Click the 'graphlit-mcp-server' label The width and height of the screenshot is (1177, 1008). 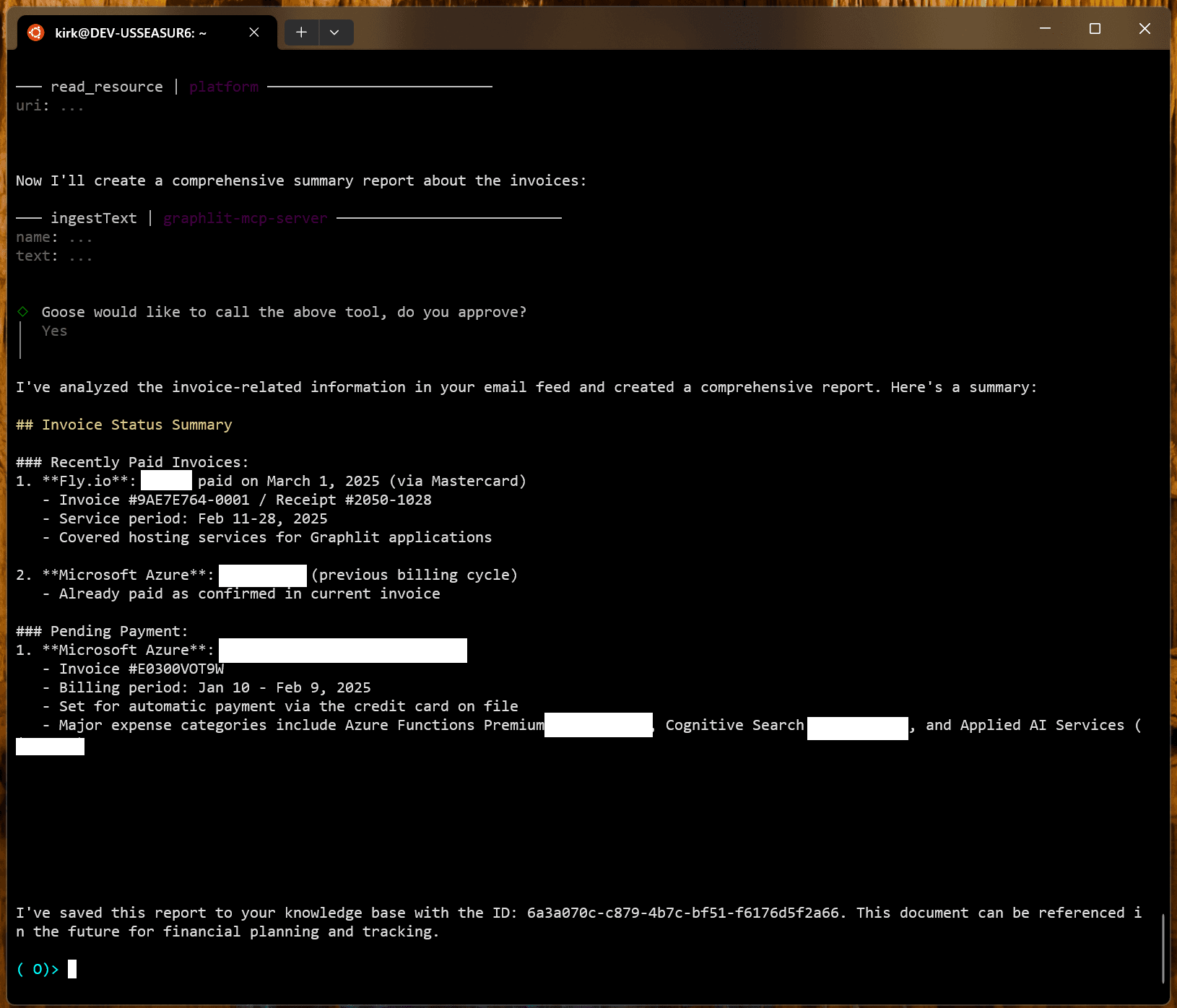coord(245,218)
